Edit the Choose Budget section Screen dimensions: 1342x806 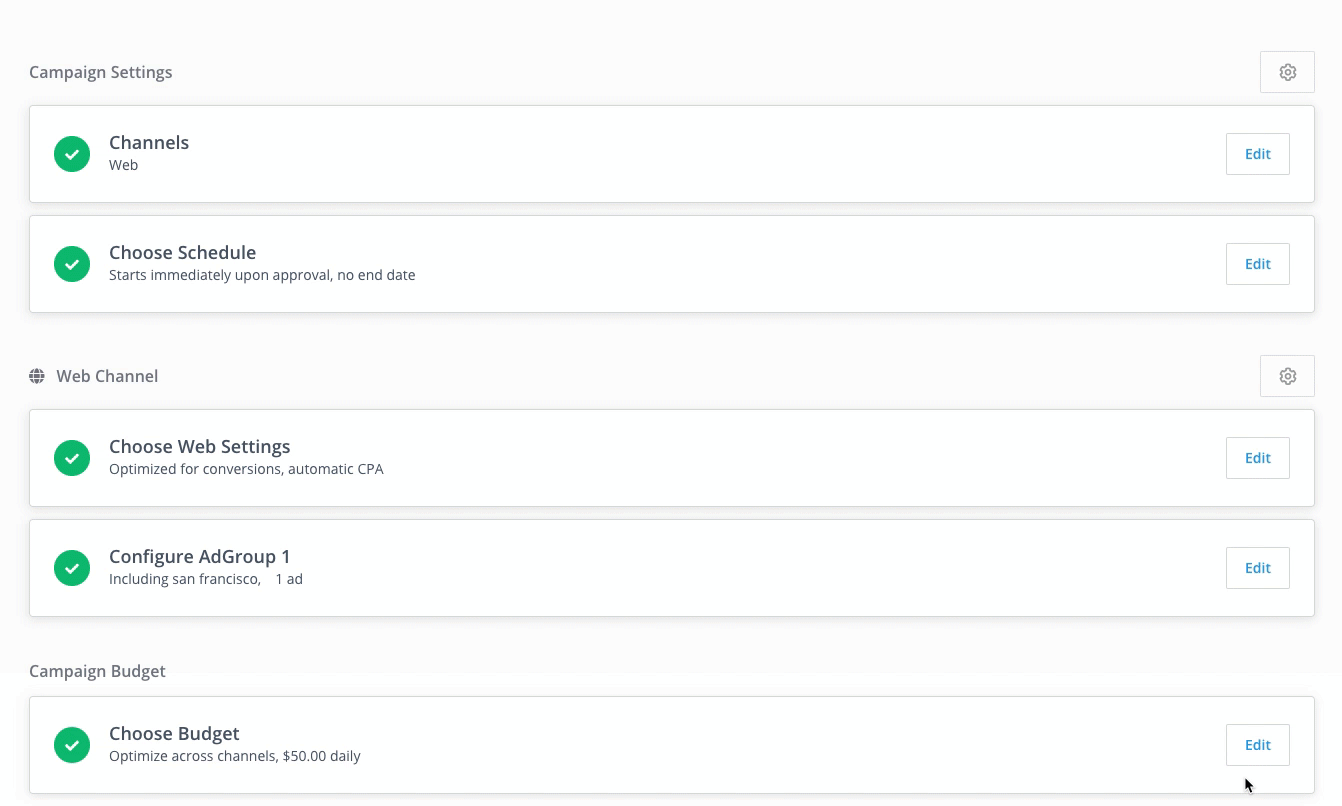[1257, 745]
